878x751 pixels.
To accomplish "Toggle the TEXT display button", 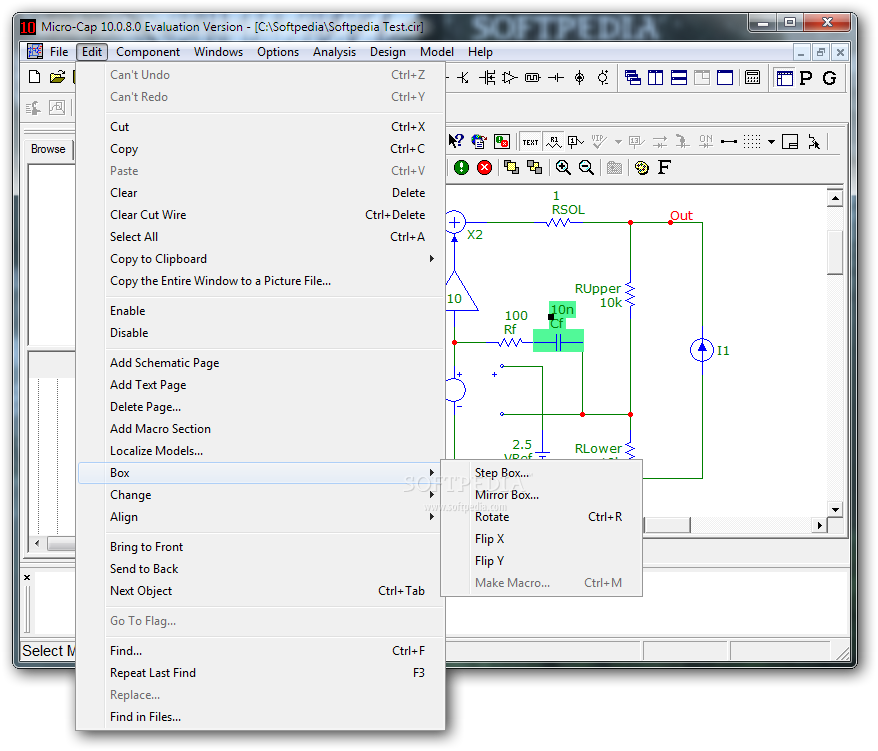I will (x=530, y=142).
